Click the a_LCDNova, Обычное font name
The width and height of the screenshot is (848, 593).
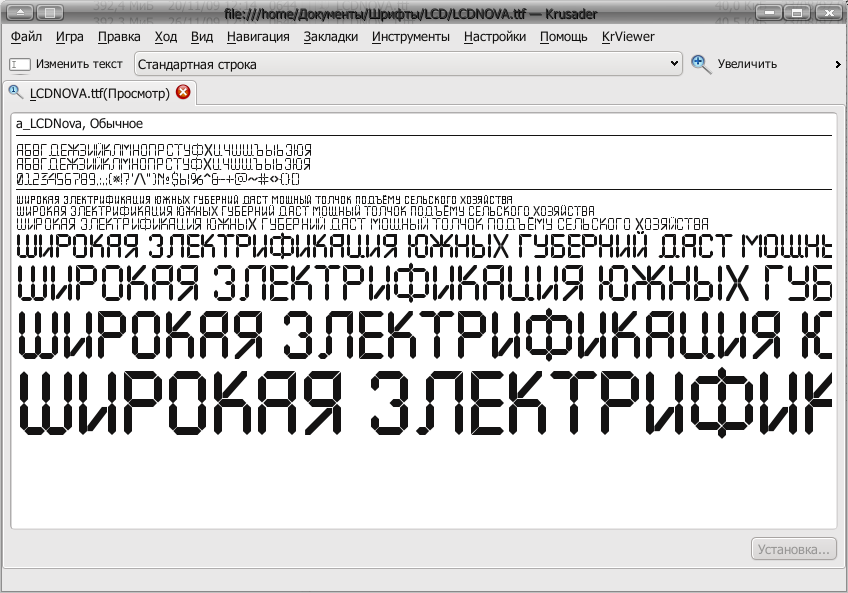click(x=80, y=123)
